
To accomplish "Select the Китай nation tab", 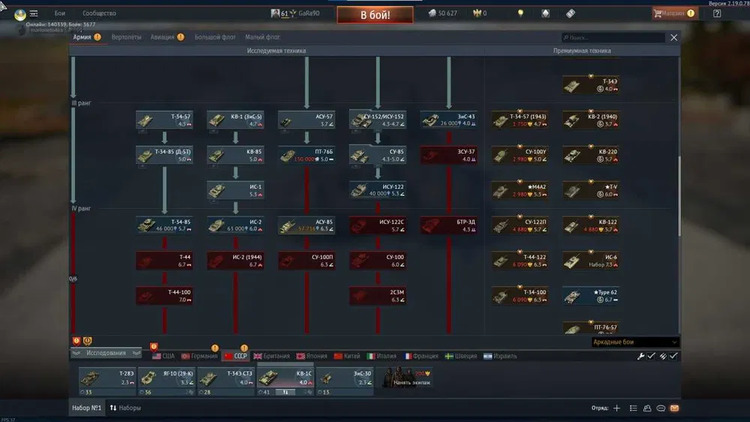I will pyautogui.click(x=347, y=356).
